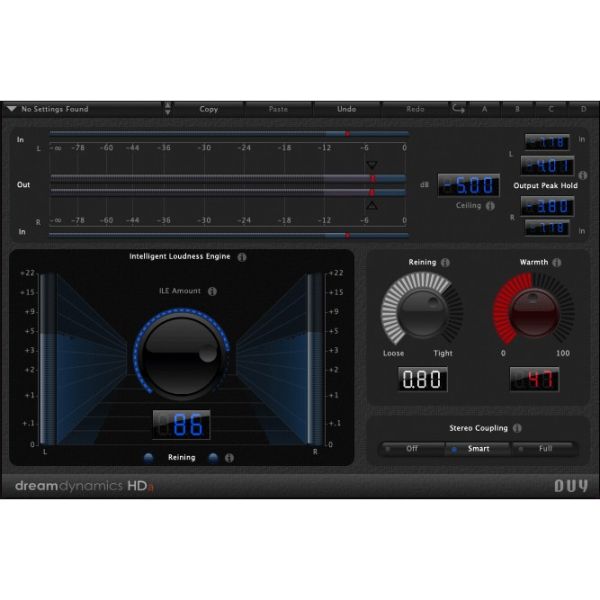
Task: Select settings slot A
Action: click(484, 109)
